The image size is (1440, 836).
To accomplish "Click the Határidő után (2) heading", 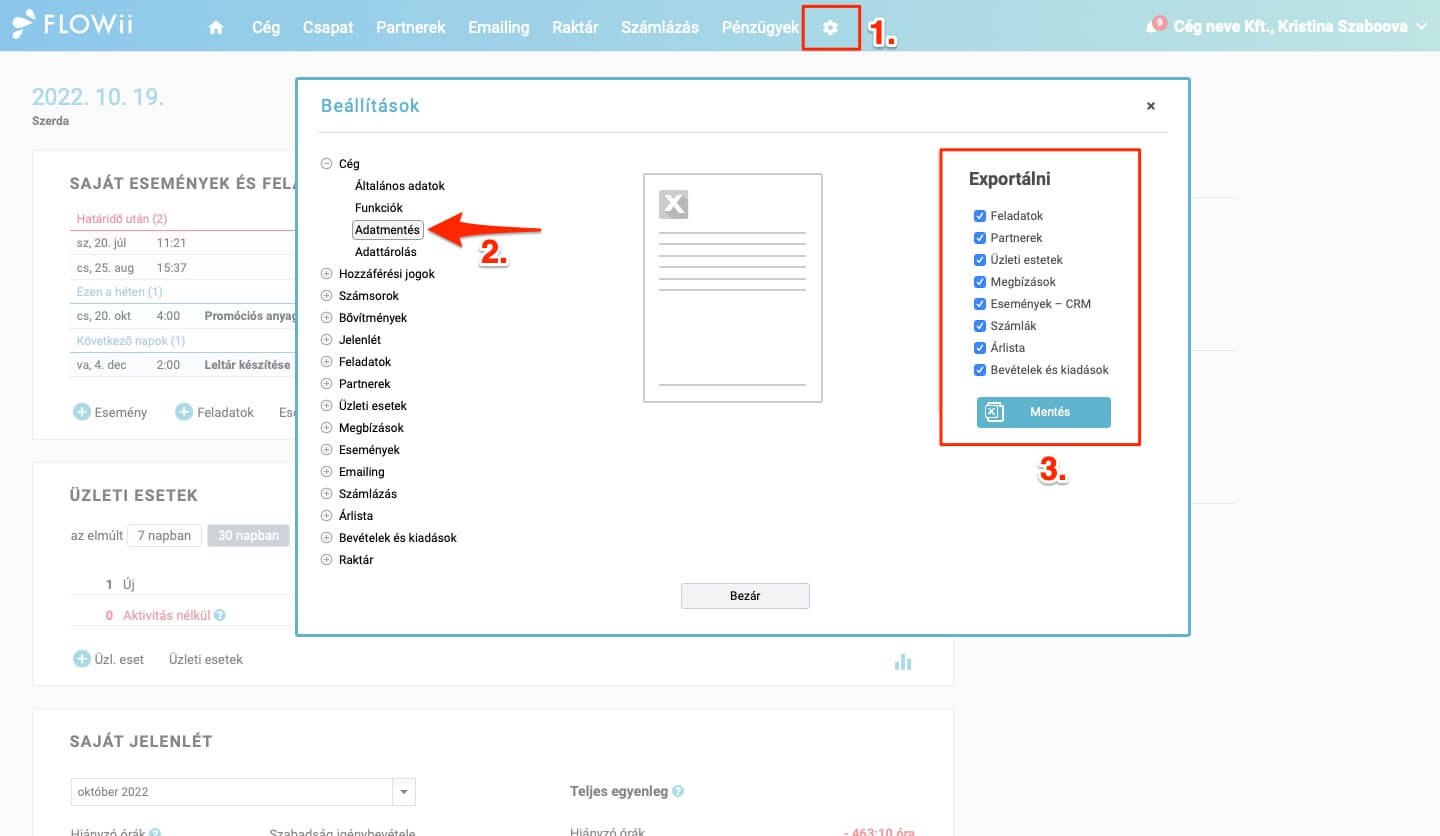I will click(x=122, y=218).
